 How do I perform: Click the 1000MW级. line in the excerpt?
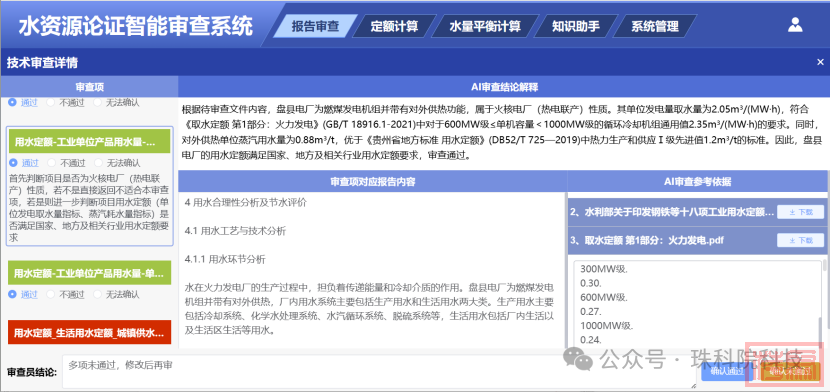(x=606, y=325)
